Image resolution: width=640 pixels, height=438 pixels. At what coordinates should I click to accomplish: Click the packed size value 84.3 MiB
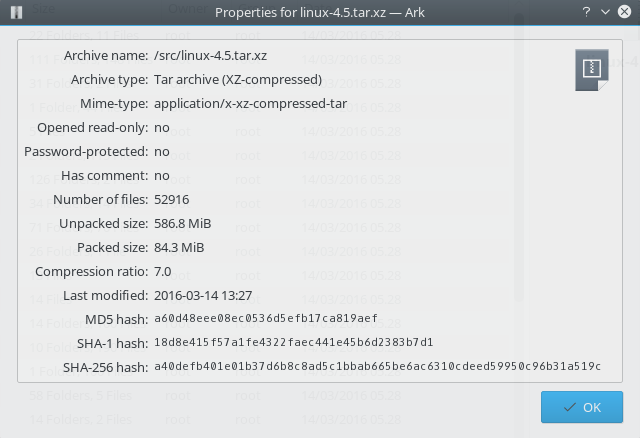pos(179,247)
